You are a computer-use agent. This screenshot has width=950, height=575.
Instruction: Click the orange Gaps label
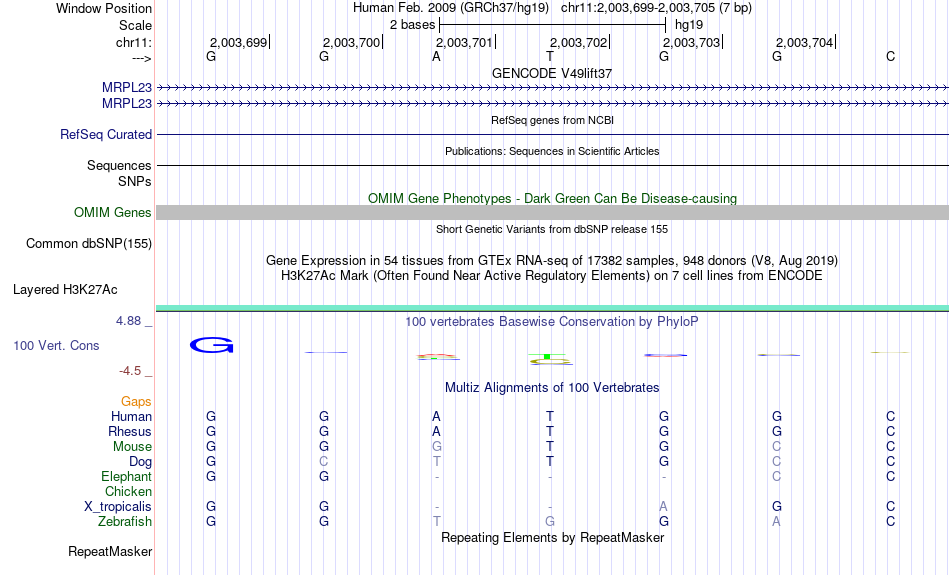click(x=136, y=401)
